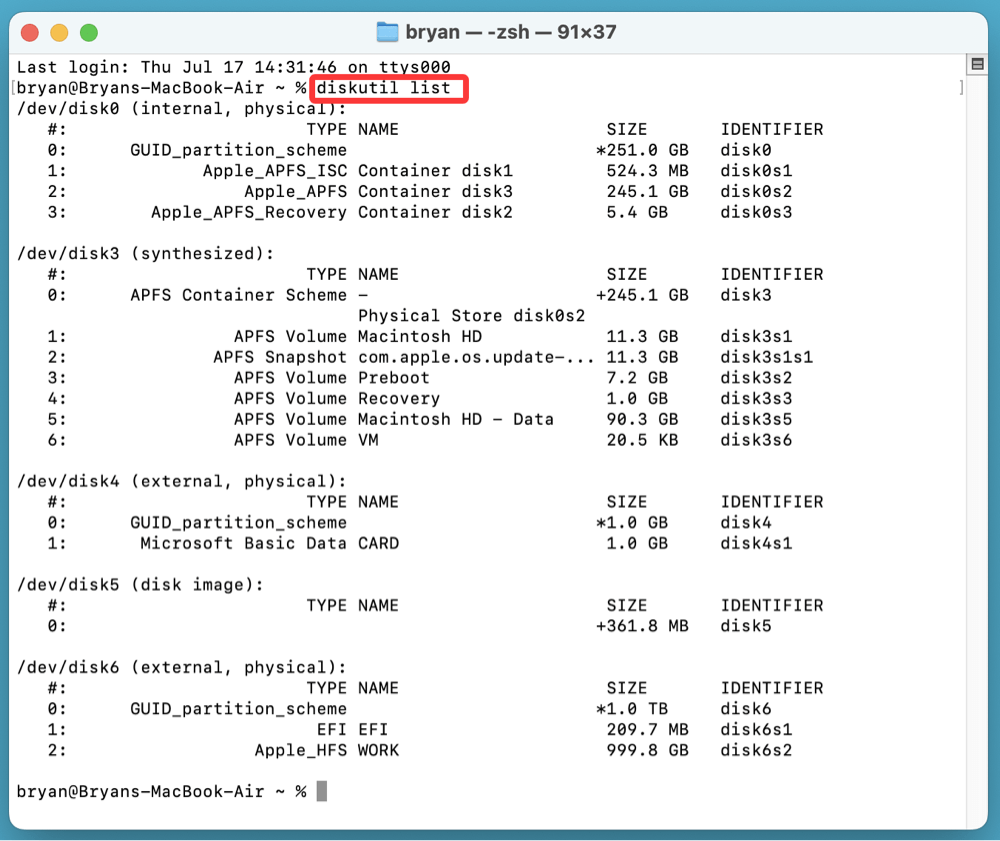Image resolution: width=1000 pixels, height=841 pixels.
Task: Open the split pane control at top right
Action: click(977, 63)
